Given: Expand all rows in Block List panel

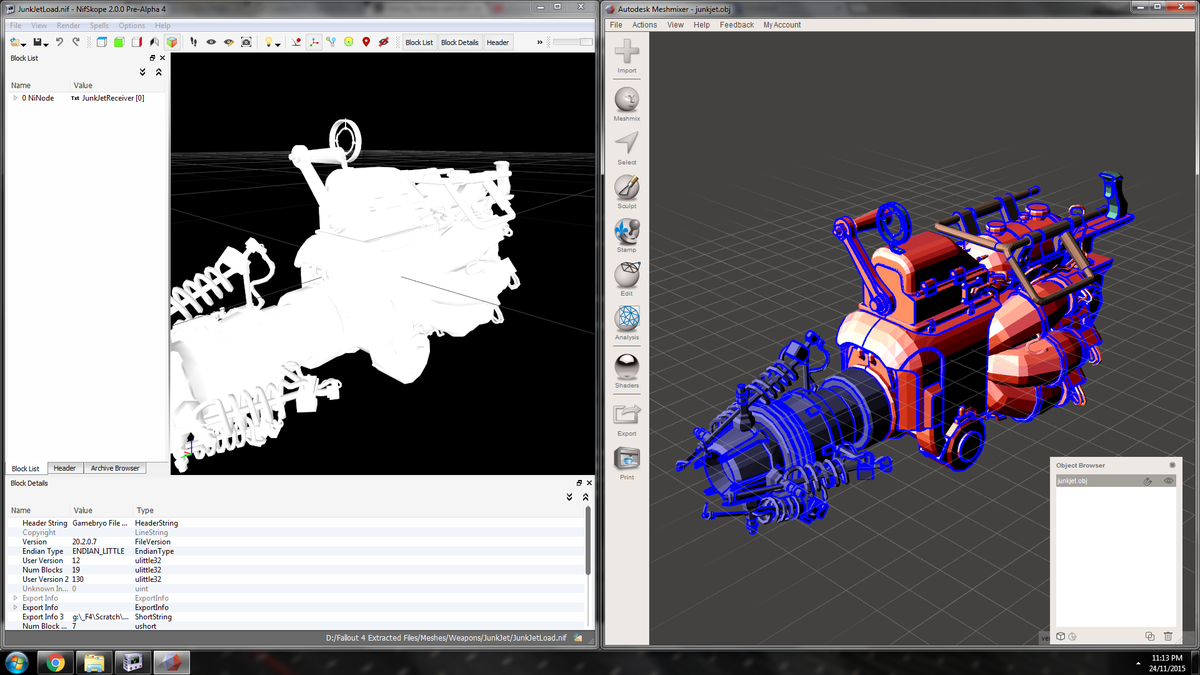Looking at the screenshot, I should pyautogui.click(x=142, y=72).
